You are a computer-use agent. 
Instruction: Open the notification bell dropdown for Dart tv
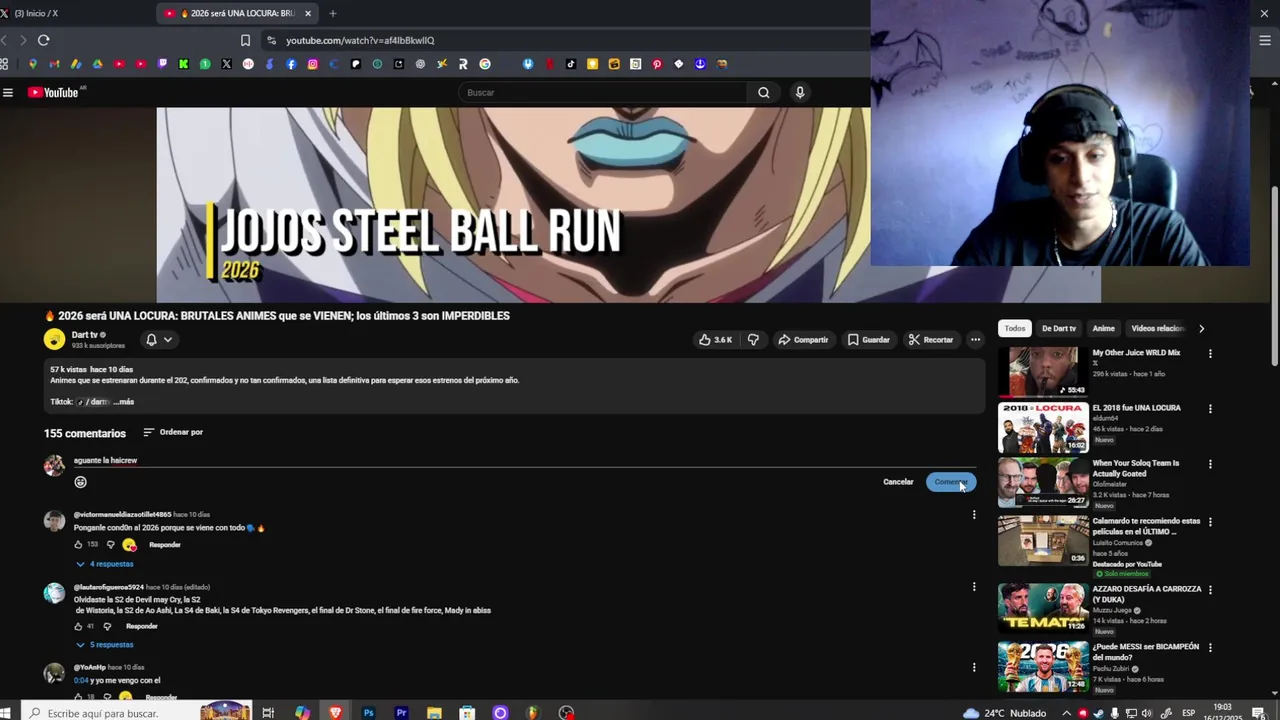click(x=159, y=340)
